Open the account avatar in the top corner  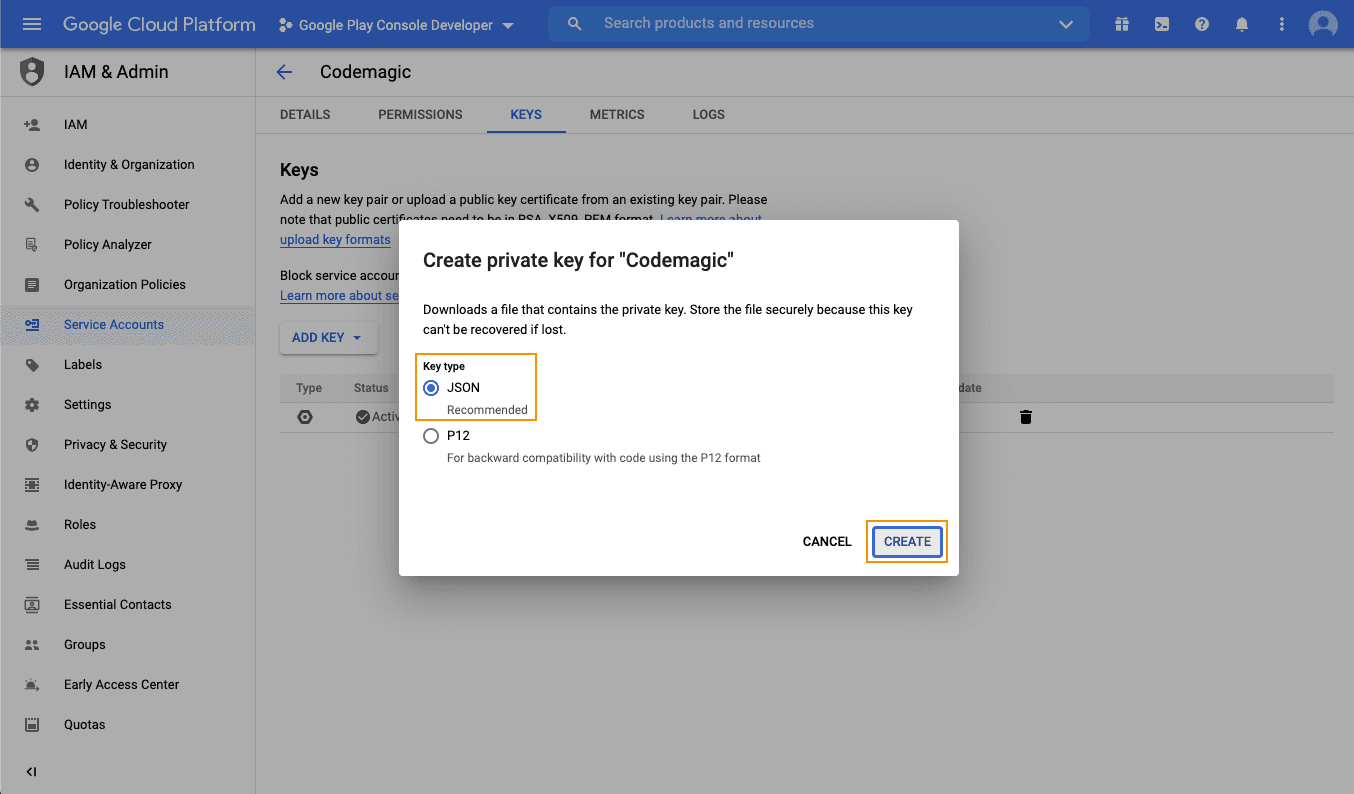click(1322, 24)
